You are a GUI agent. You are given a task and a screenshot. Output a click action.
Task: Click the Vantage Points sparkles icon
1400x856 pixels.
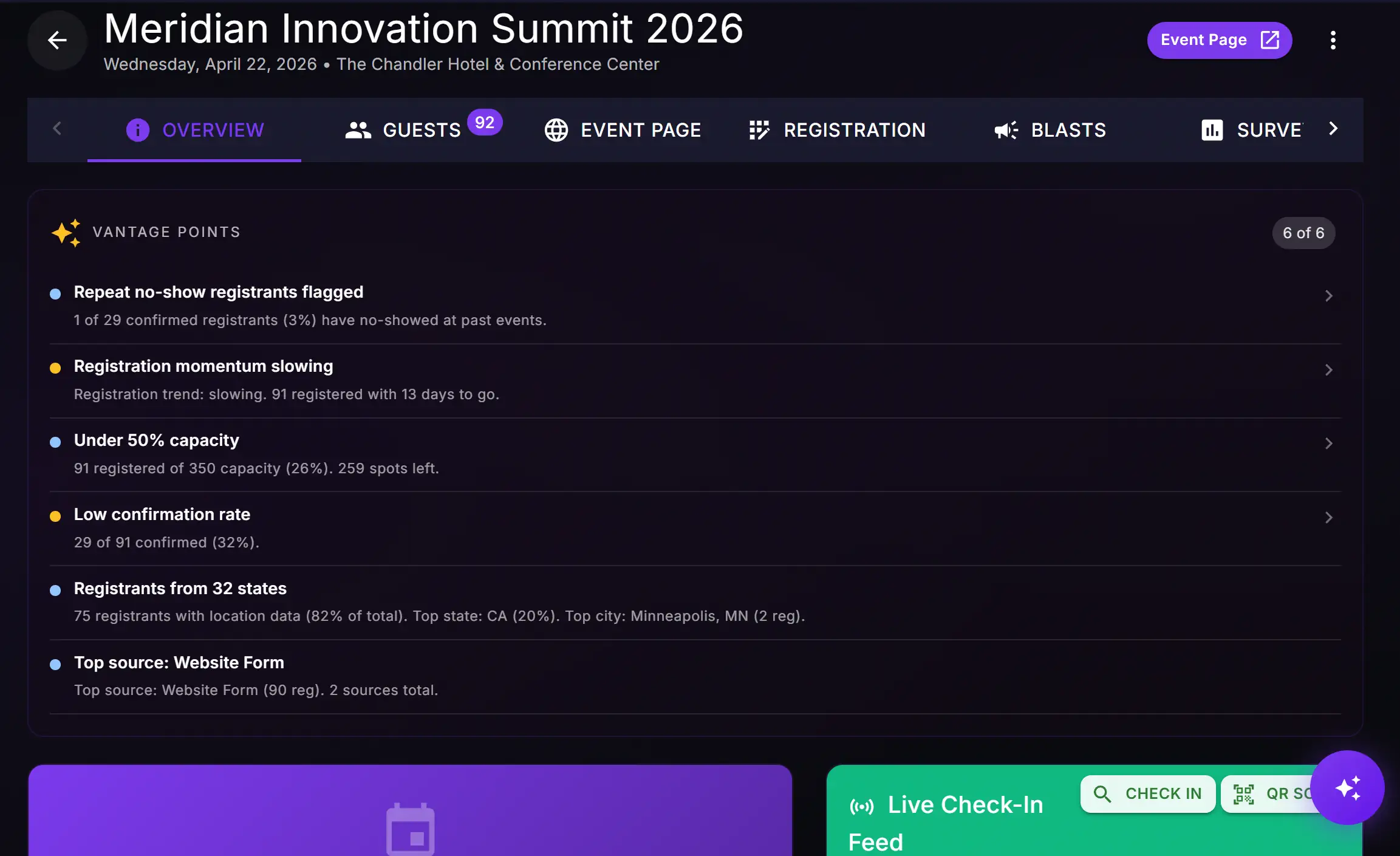(66, 233)
